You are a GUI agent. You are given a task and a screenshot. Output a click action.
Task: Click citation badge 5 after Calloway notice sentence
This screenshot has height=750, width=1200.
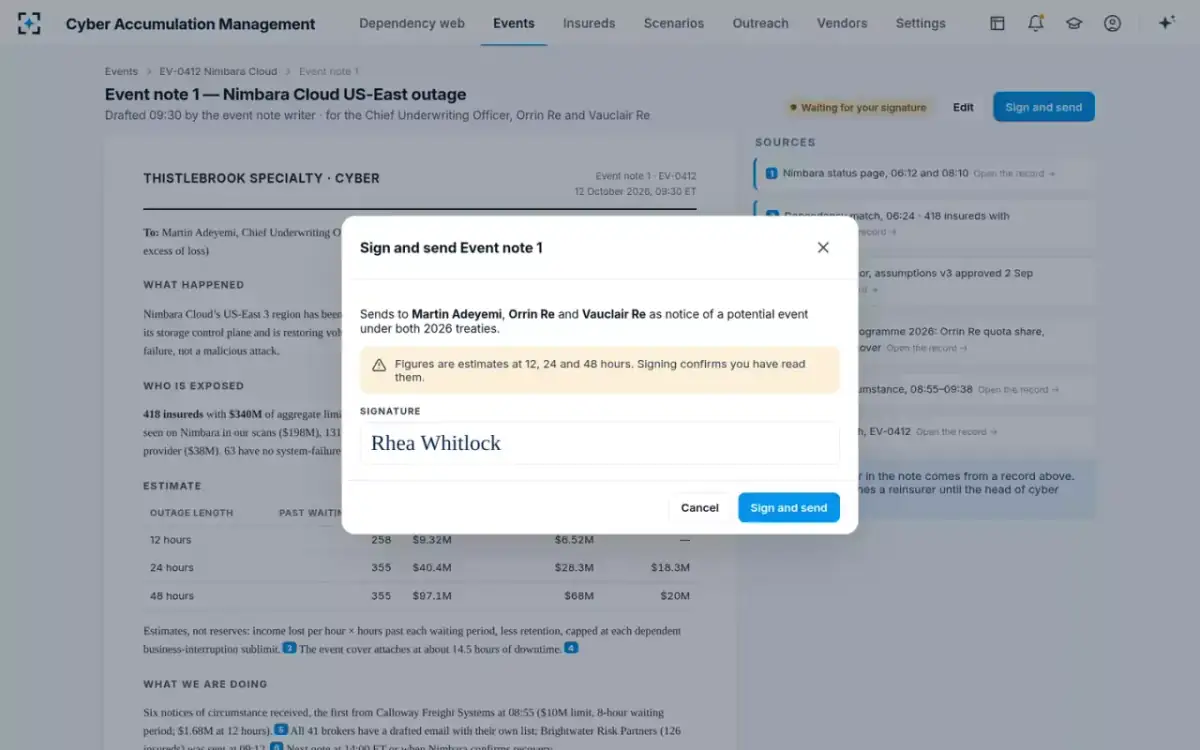(281, 729)
